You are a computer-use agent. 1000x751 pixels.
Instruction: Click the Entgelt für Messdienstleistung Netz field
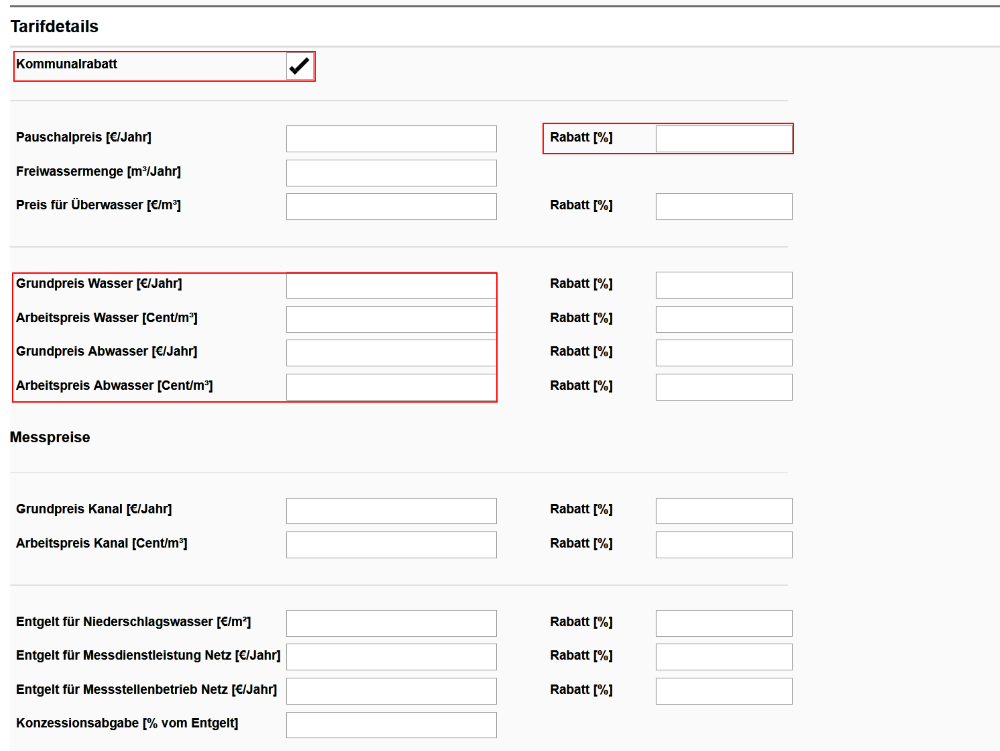(391, 657)
